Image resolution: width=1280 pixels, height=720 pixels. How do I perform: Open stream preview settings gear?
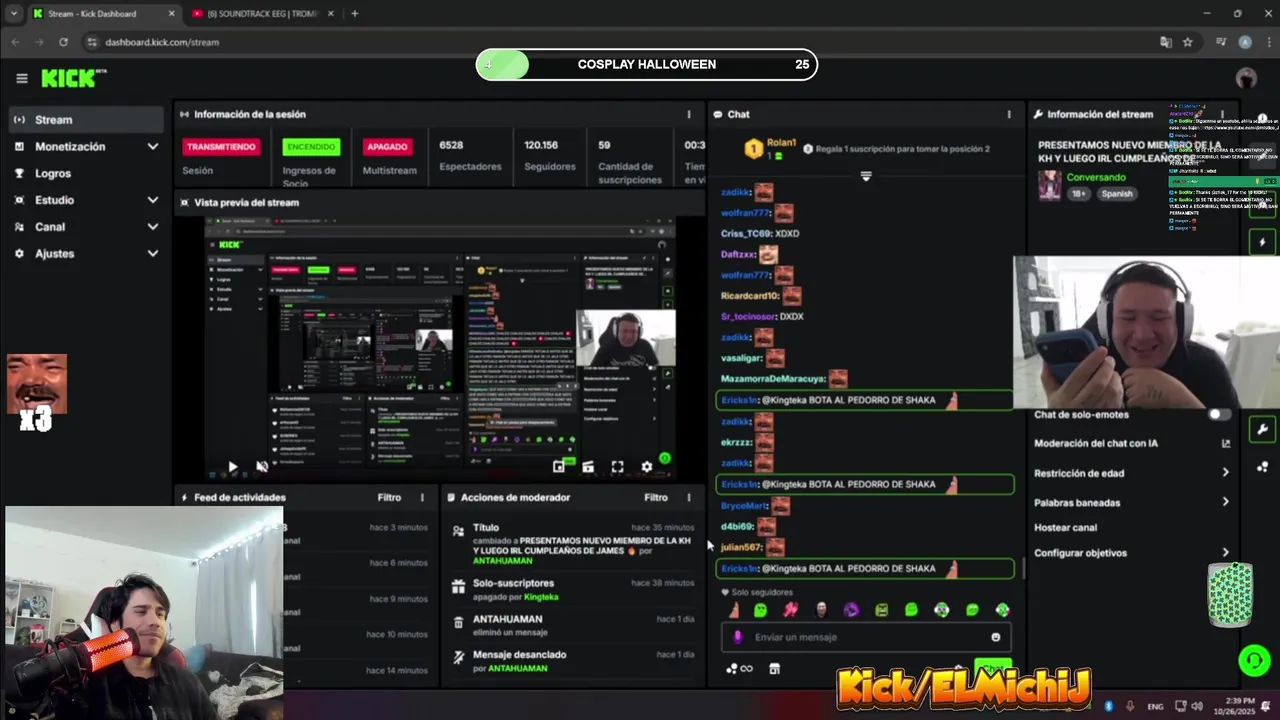click(647, 466)
